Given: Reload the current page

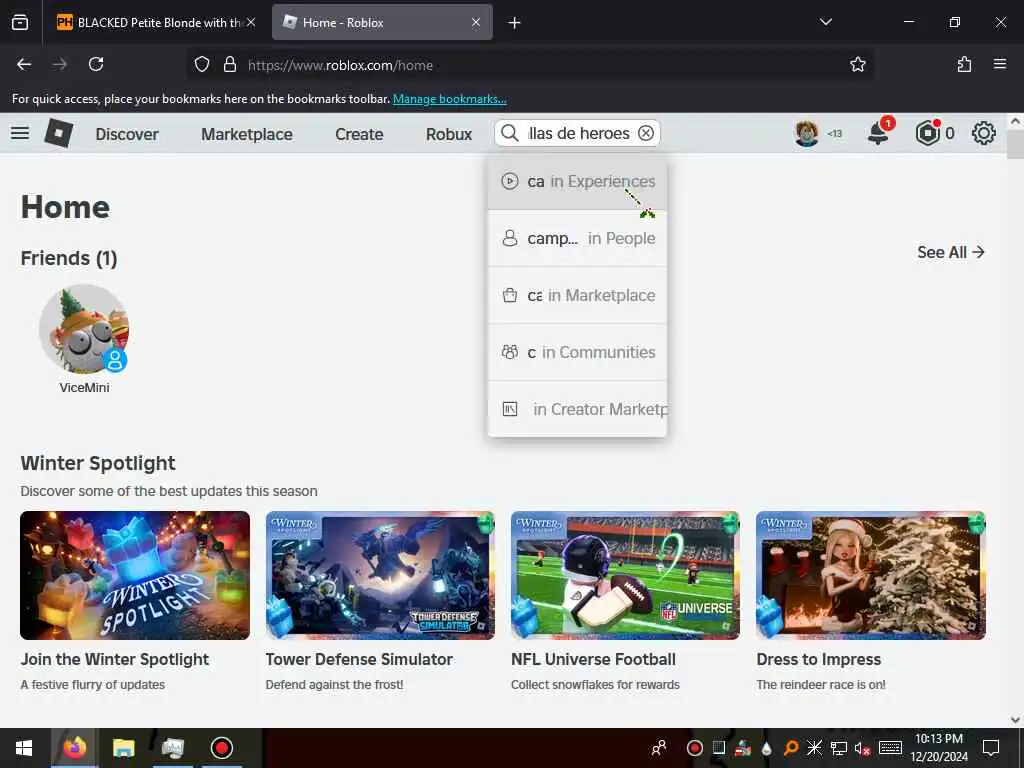Looking at the screenshot, I should click(96, 64).
